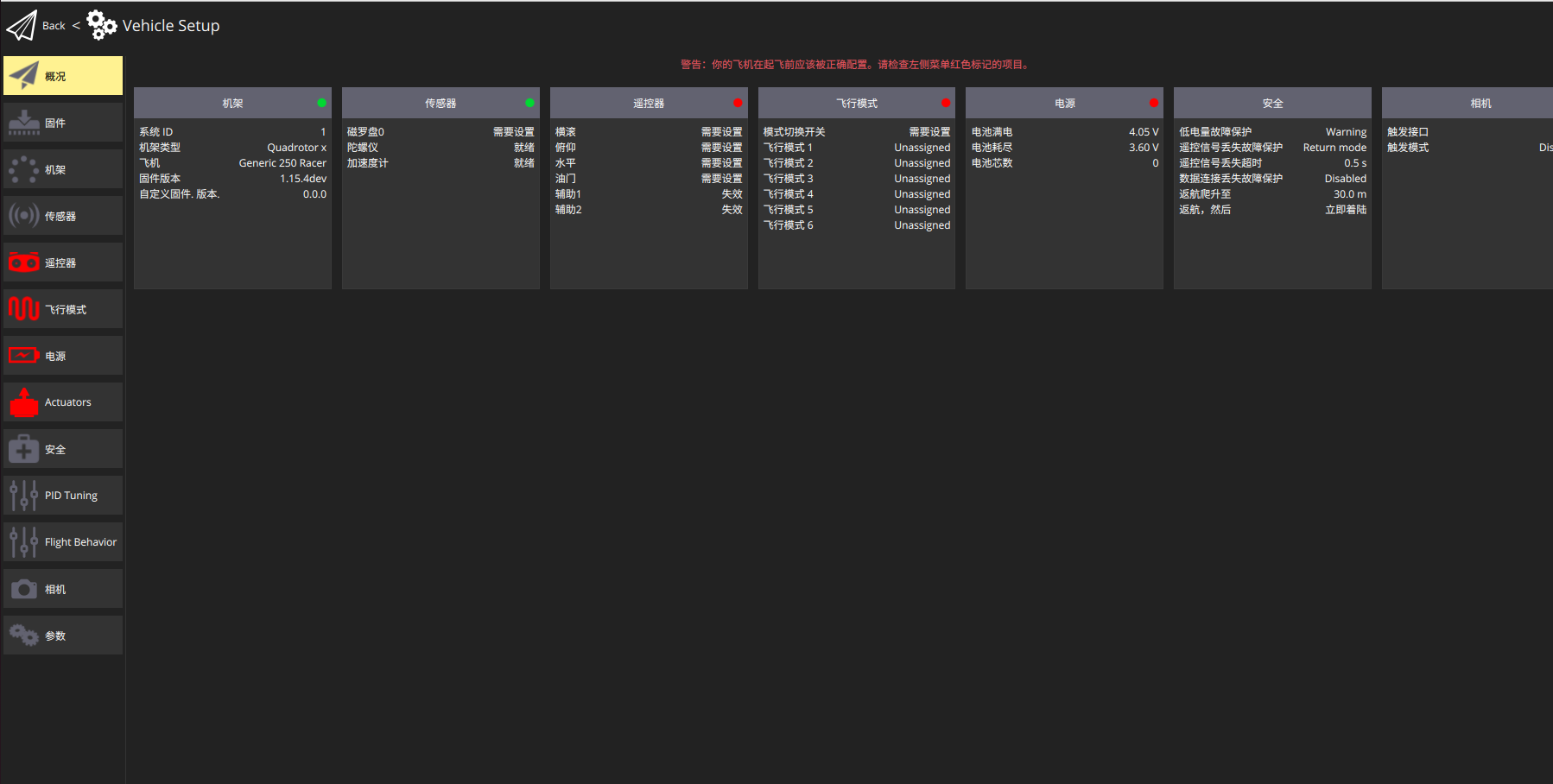Screen dimensions: 1553x784
Task: Open the 机架 airframe icon in the sidebar
Action: pyautogui.click(x=24, y=169)
